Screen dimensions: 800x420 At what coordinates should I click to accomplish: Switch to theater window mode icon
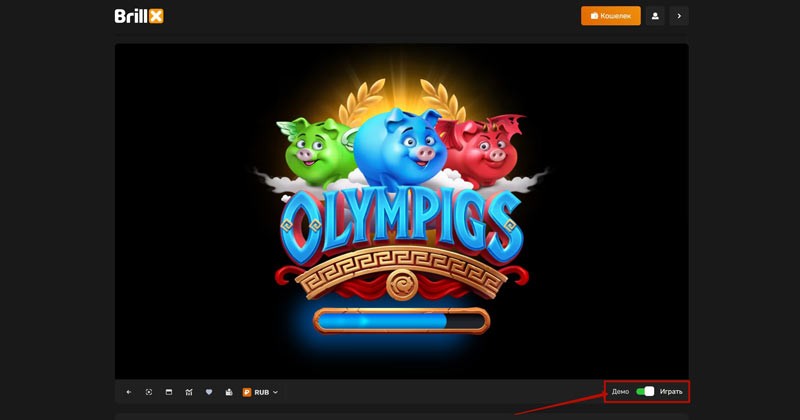coord(169,392)
